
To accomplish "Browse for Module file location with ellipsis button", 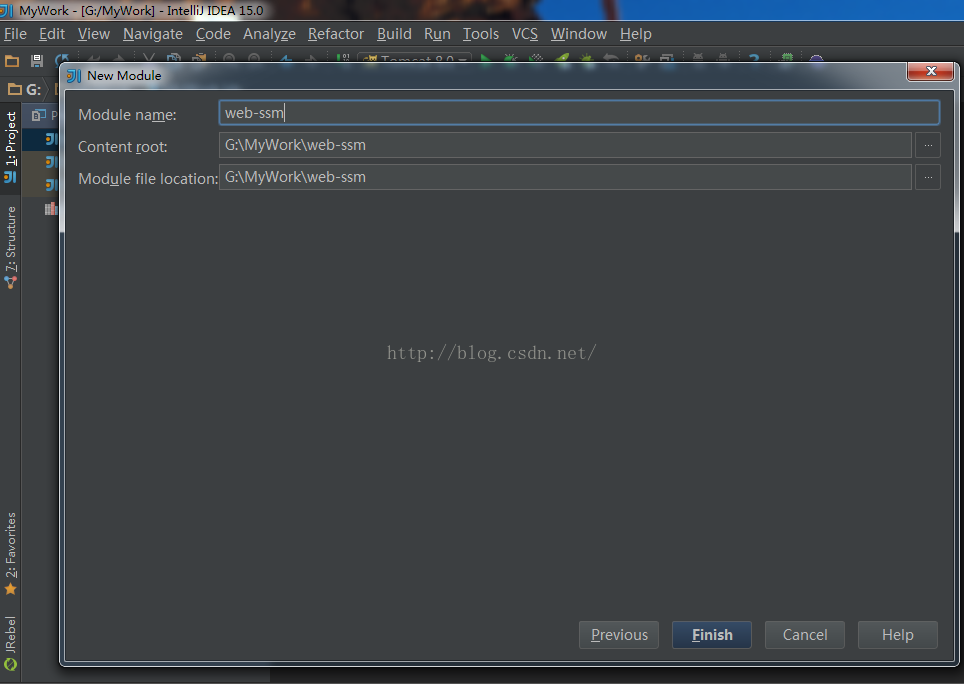I will click(928, 177).
